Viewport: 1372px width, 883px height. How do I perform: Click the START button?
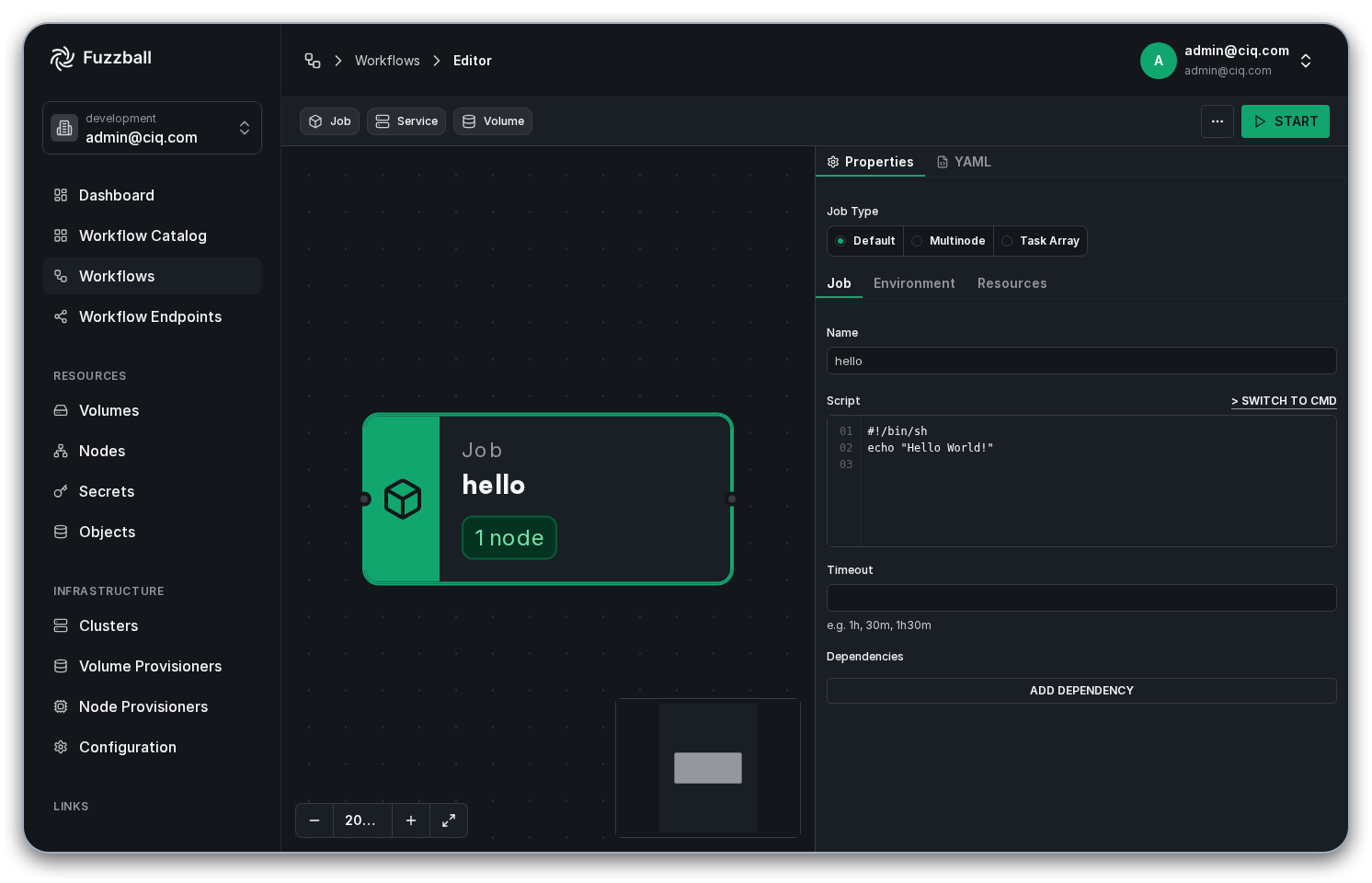[1286, 121]
